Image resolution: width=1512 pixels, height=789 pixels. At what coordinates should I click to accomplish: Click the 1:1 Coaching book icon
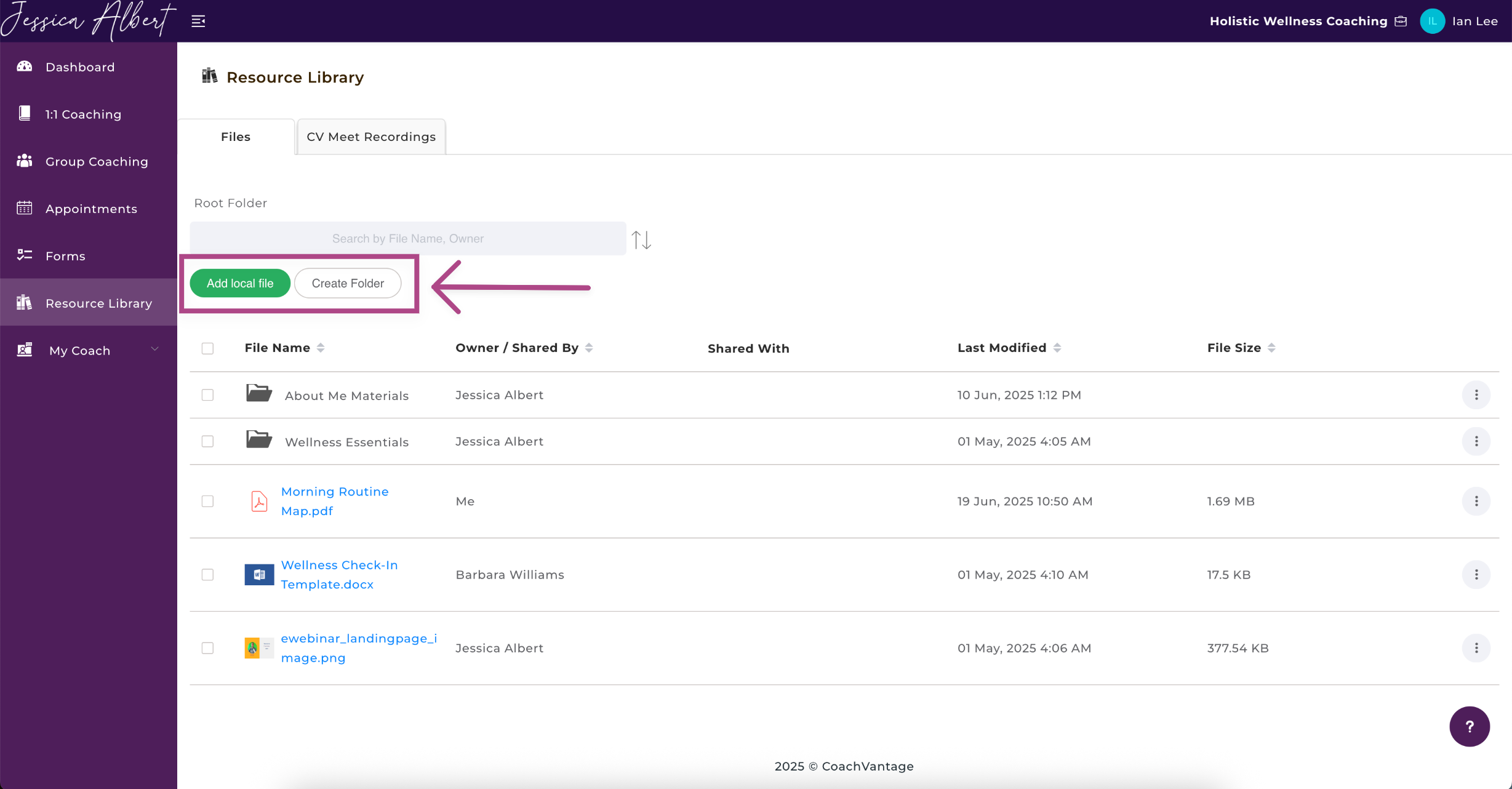click(25, 113)
